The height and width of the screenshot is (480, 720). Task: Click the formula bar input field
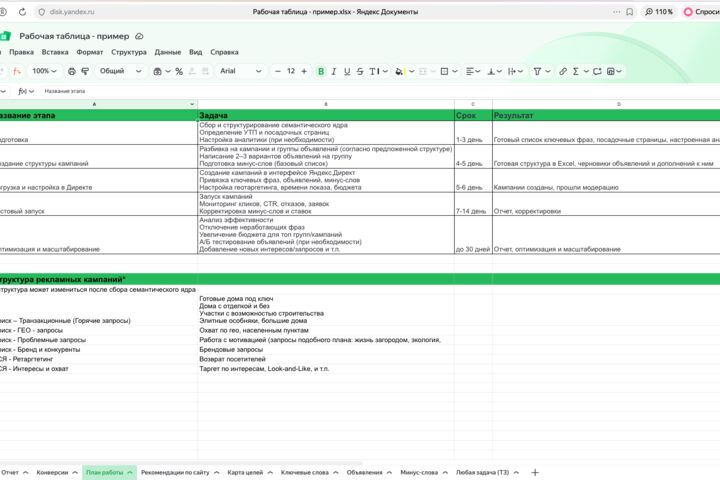(380, 91)
